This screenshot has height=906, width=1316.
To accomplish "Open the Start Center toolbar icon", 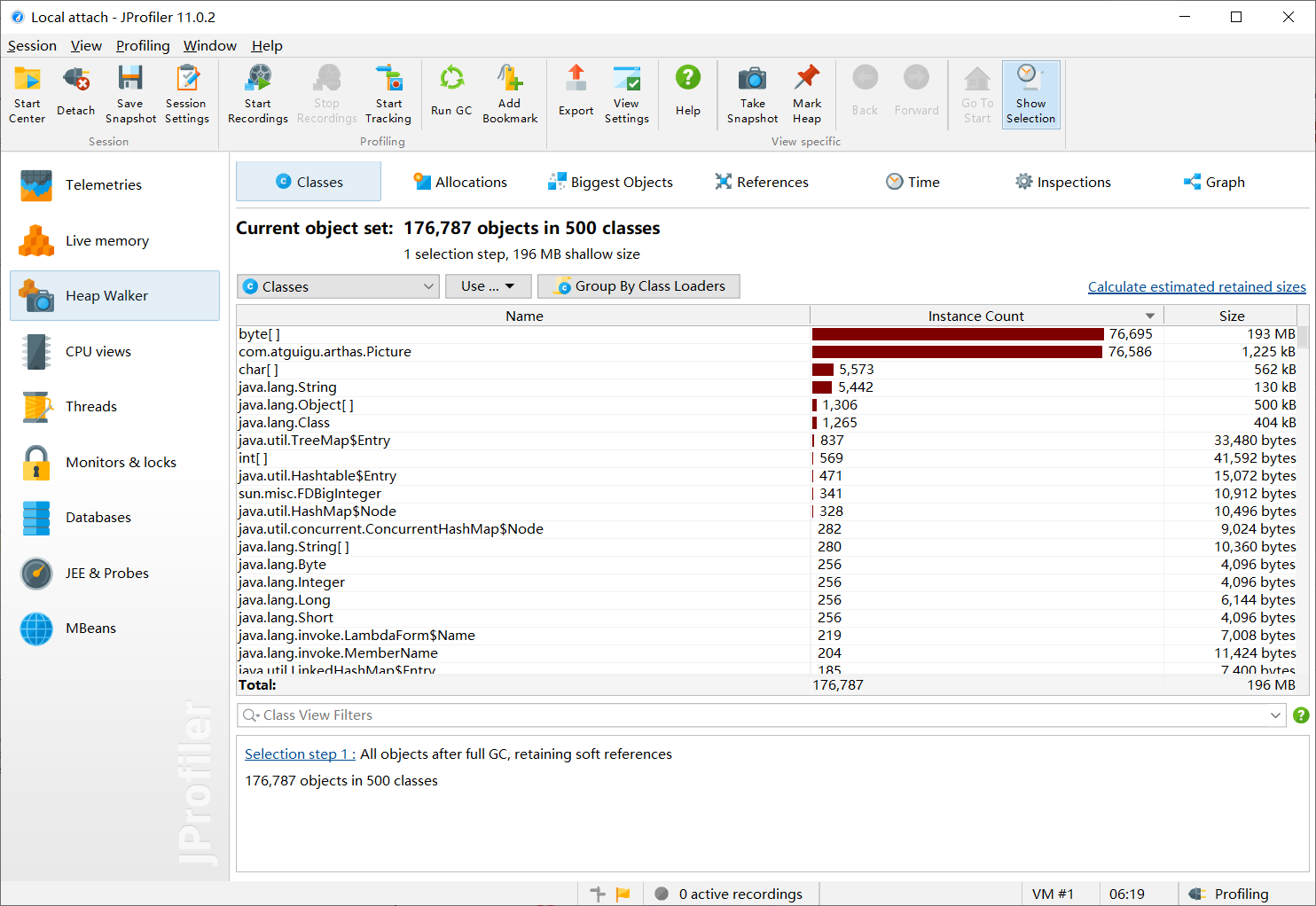I will [x=27, y=94].
